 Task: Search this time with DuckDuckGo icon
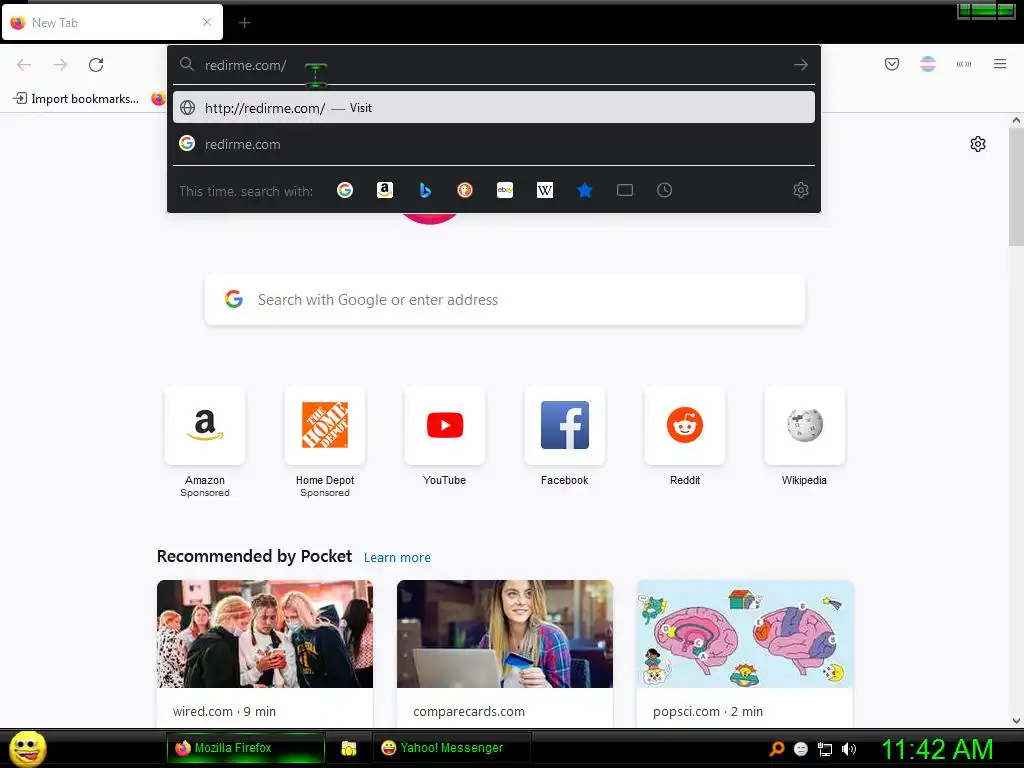[x=465, y=190]
